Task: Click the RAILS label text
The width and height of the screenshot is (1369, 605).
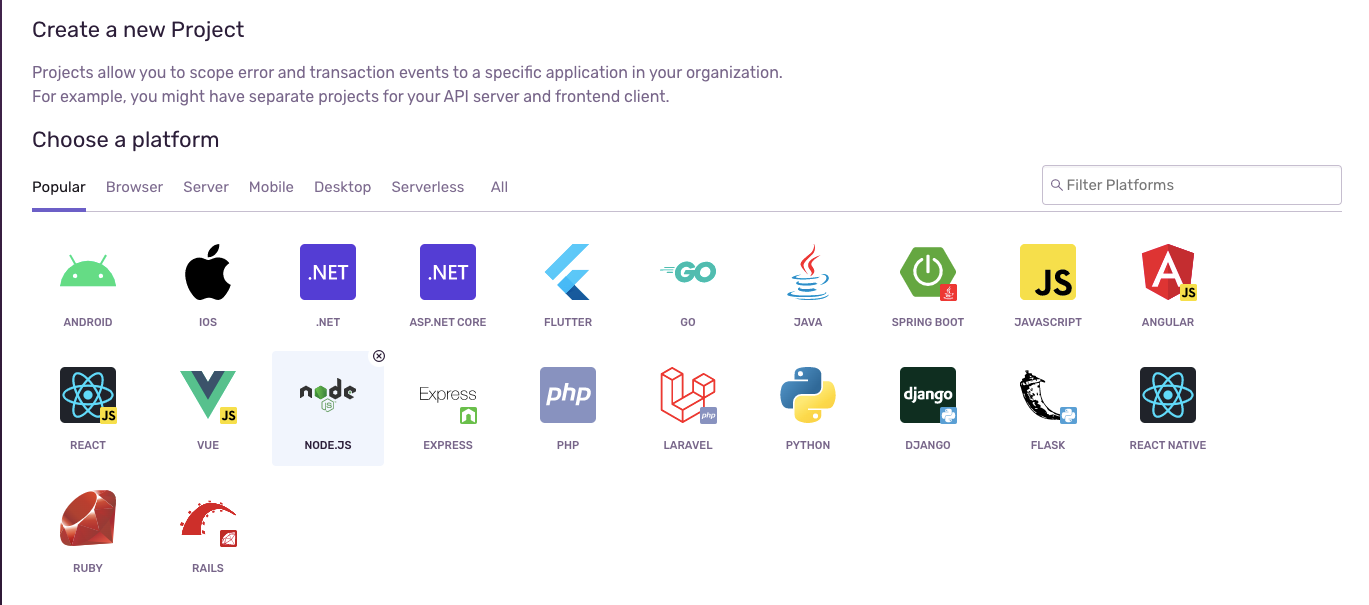Action: pyautogui.click(x=208, y=568)
